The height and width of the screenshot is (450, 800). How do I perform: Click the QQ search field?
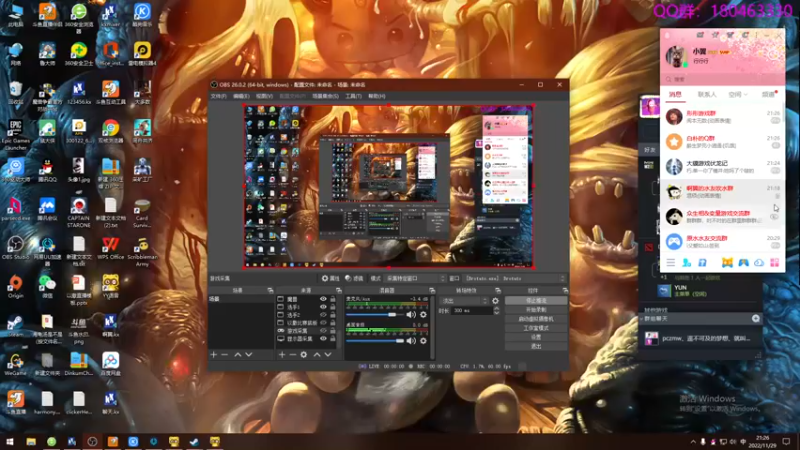722,79
